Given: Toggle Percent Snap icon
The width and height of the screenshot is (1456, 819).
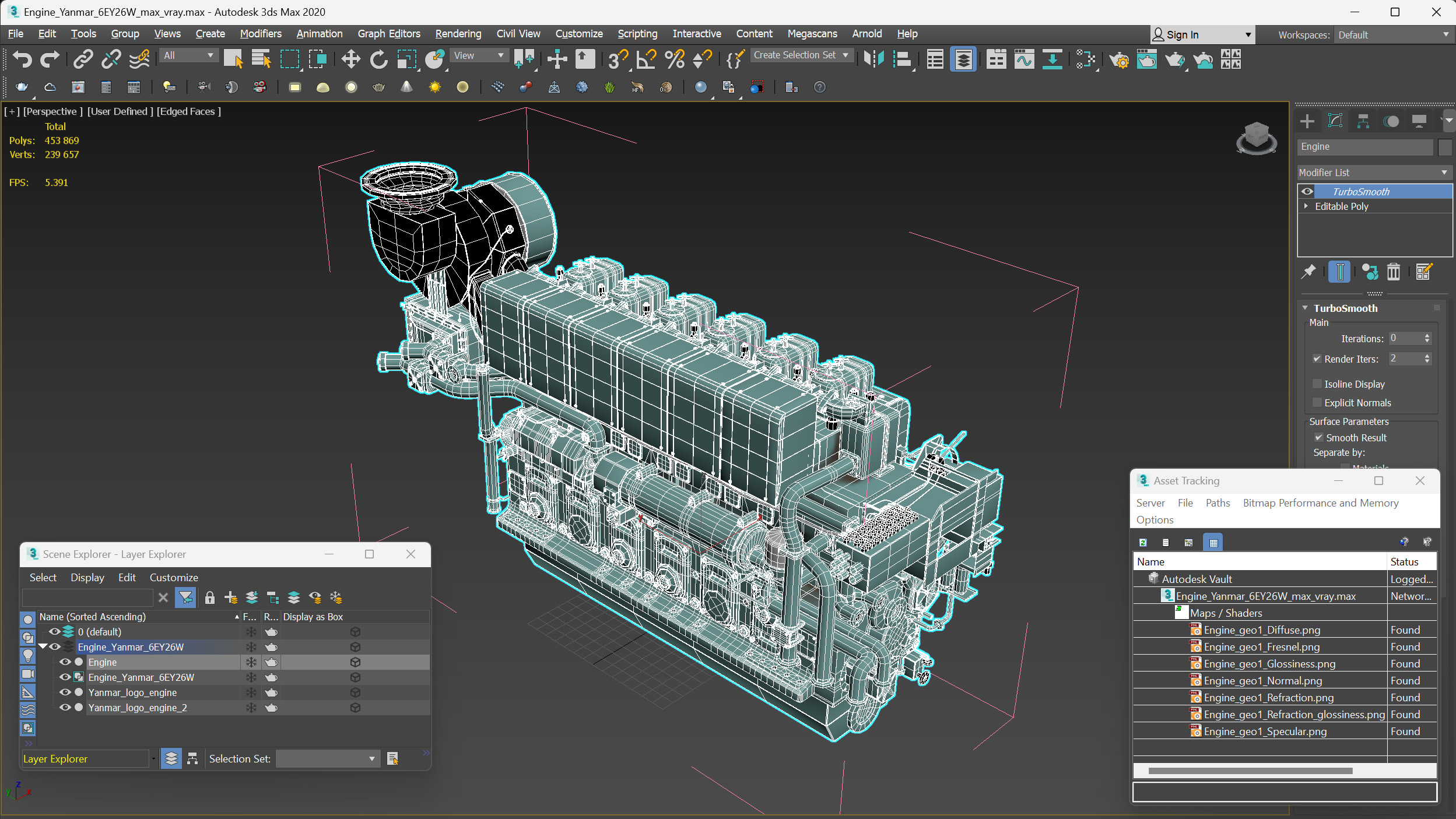Looking at the screenshot, I should [675, 59].
